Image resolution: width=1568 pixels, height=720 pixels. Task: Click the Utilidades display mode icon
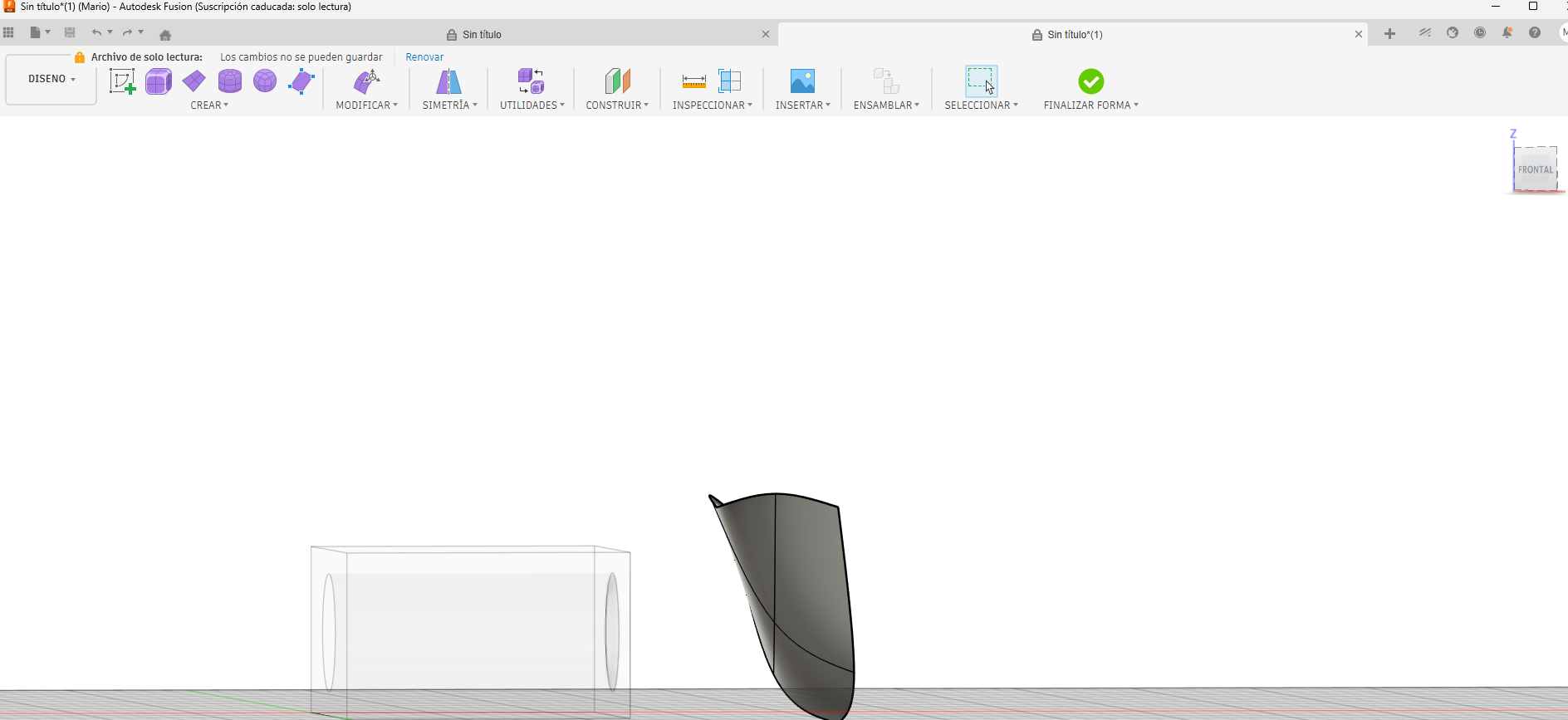click(532, 81)
